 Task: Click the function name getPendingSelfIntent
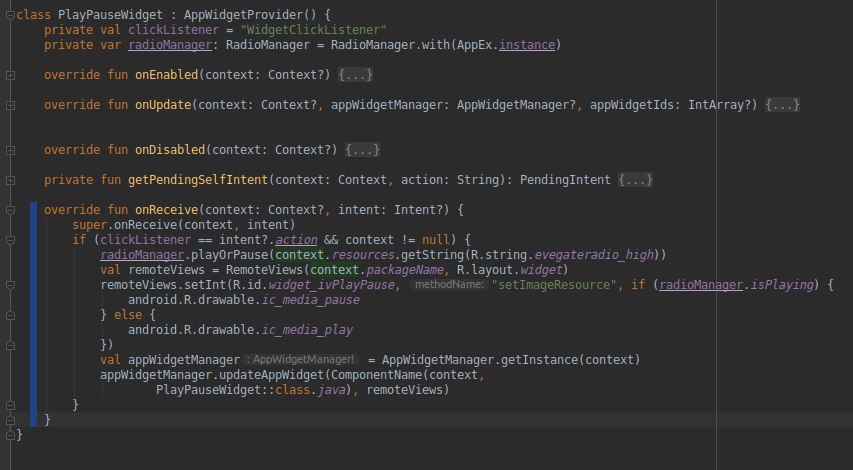(x=198, y=180)
